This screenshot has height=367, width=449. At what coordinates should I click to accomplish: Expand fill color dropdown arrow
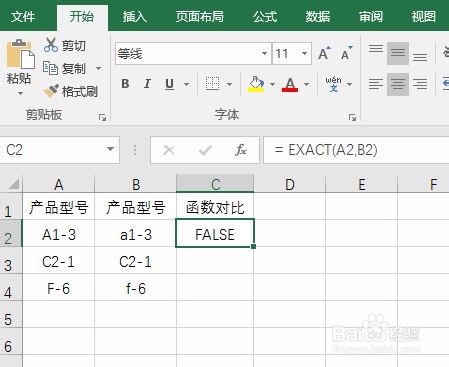point(272,84)
